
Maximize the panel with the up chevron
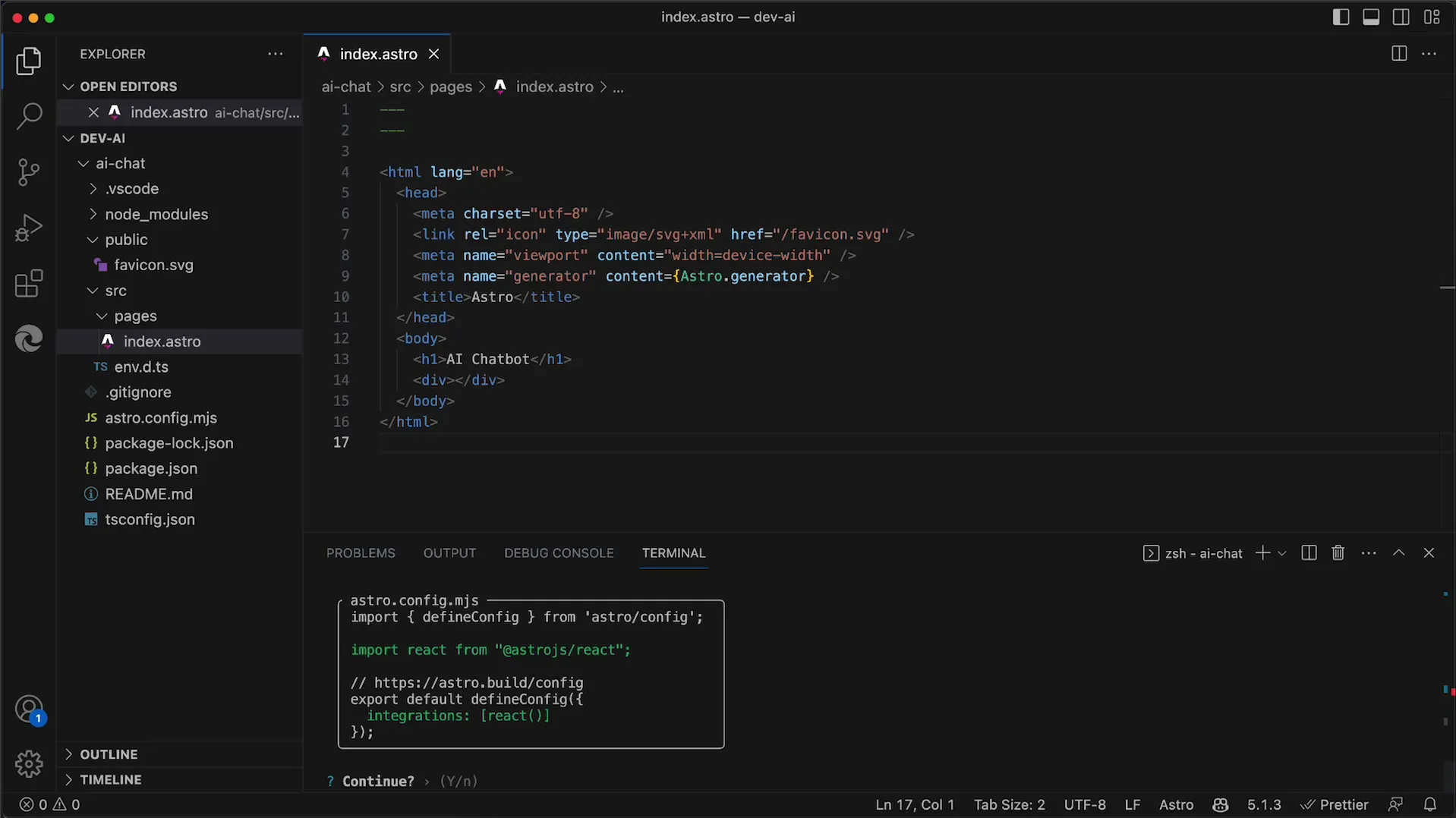(x=1399, y=553)
